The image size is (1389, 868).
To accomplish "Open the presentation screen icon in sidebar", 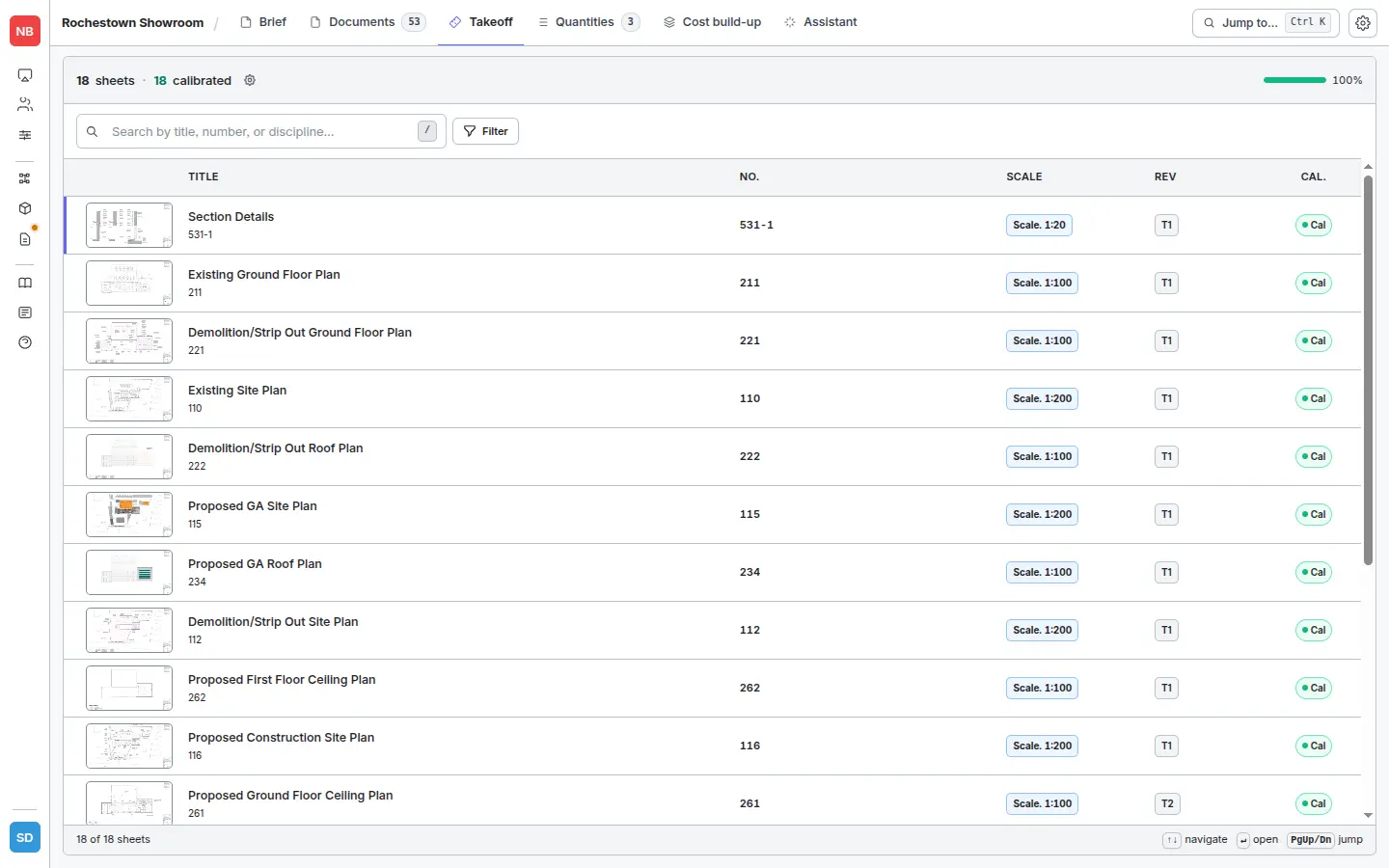I will (x=25, y=75).
